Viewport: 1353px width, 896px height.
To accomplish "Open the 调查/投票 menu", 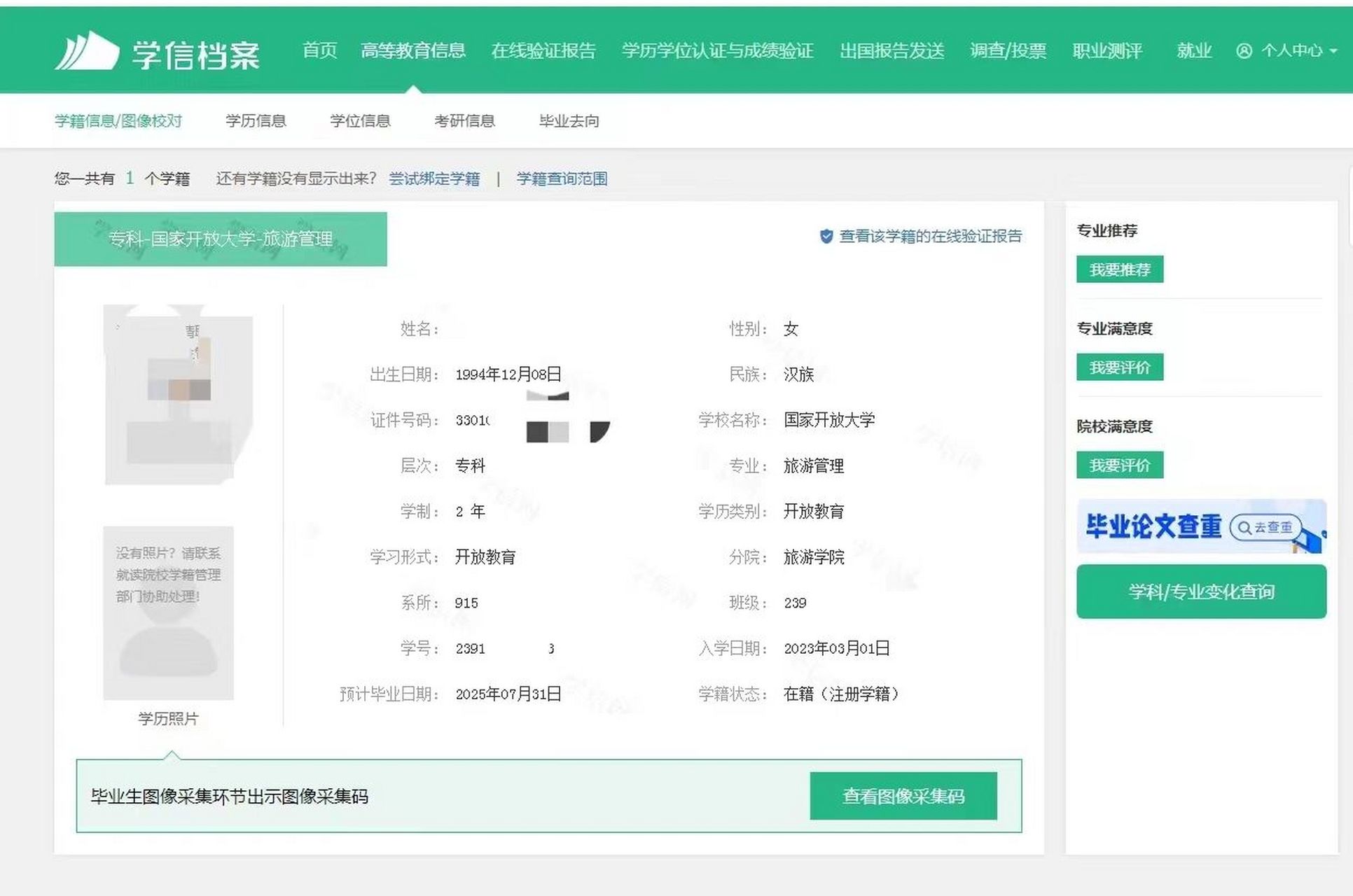I will (x=1008, y=51).
